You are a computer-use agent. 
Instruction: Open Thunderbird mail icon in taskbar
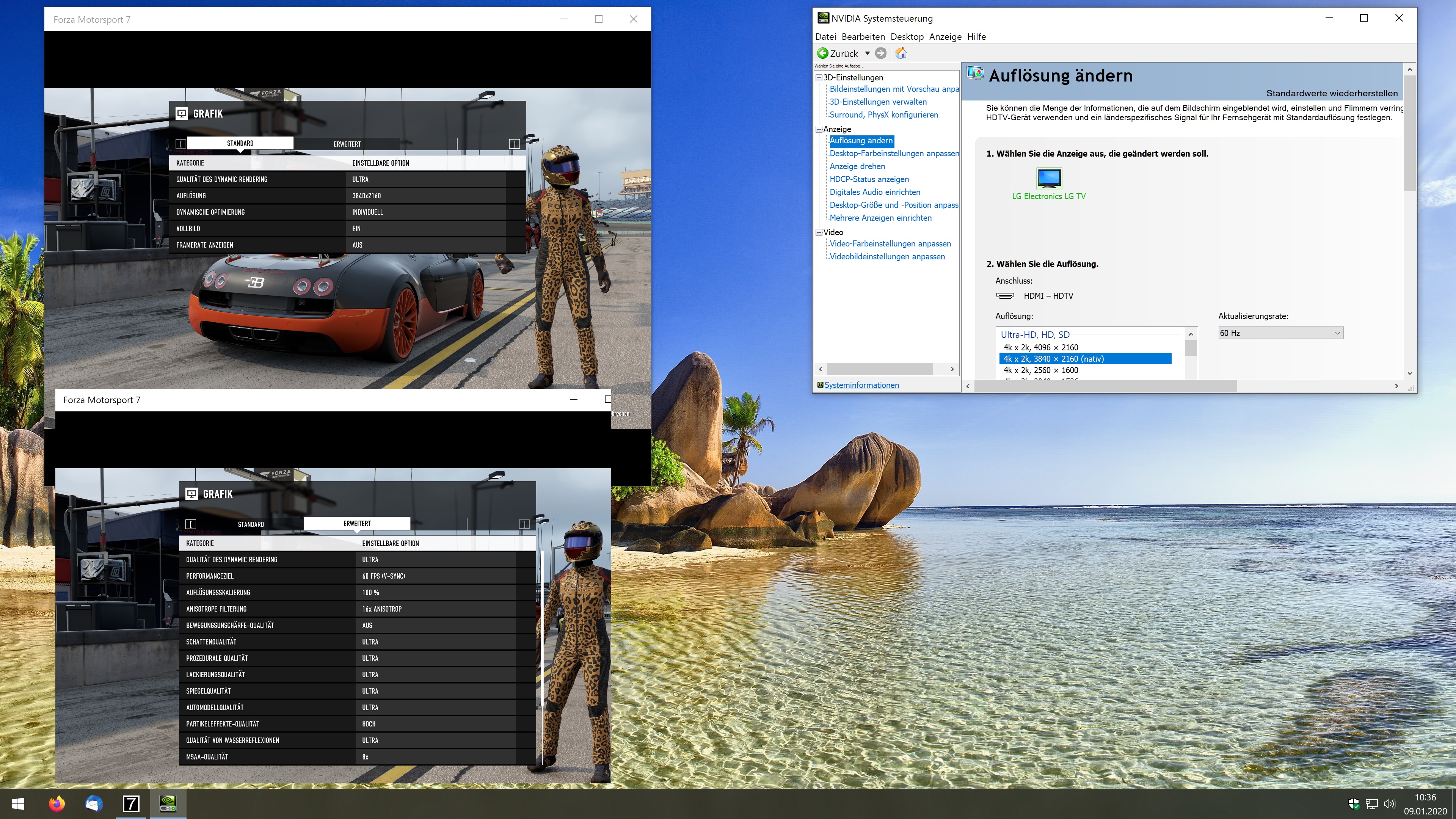click(x=94, y=803)
